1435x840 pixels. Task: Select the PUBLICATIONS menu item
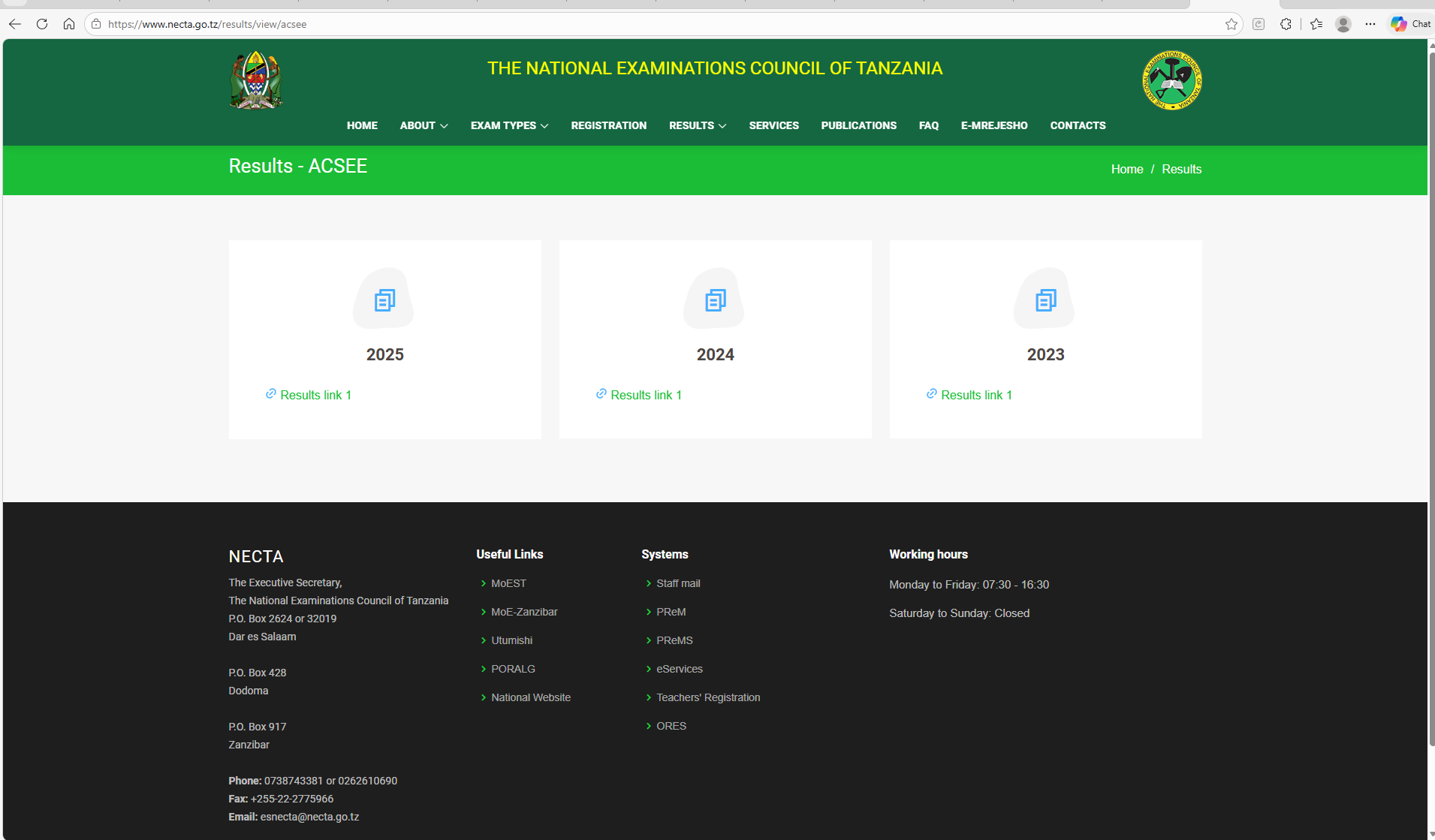859,125
